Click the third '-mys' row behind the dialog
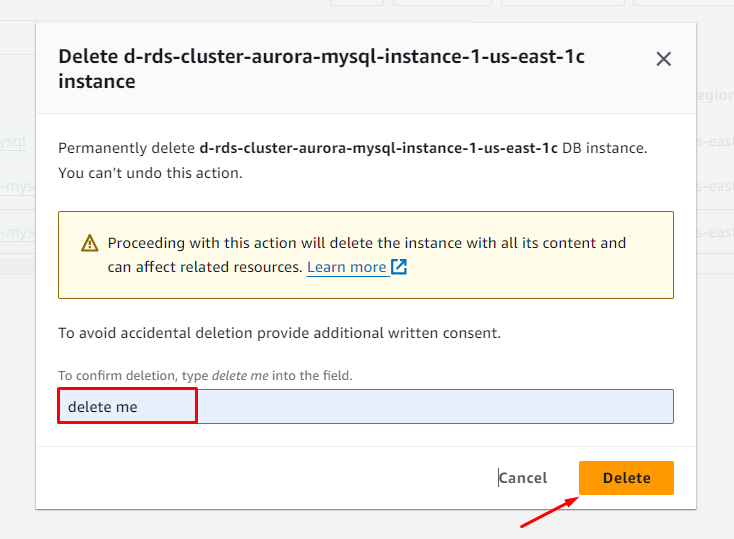The height and width of the screenshot is (539, 734). click(x=17, y=232)
